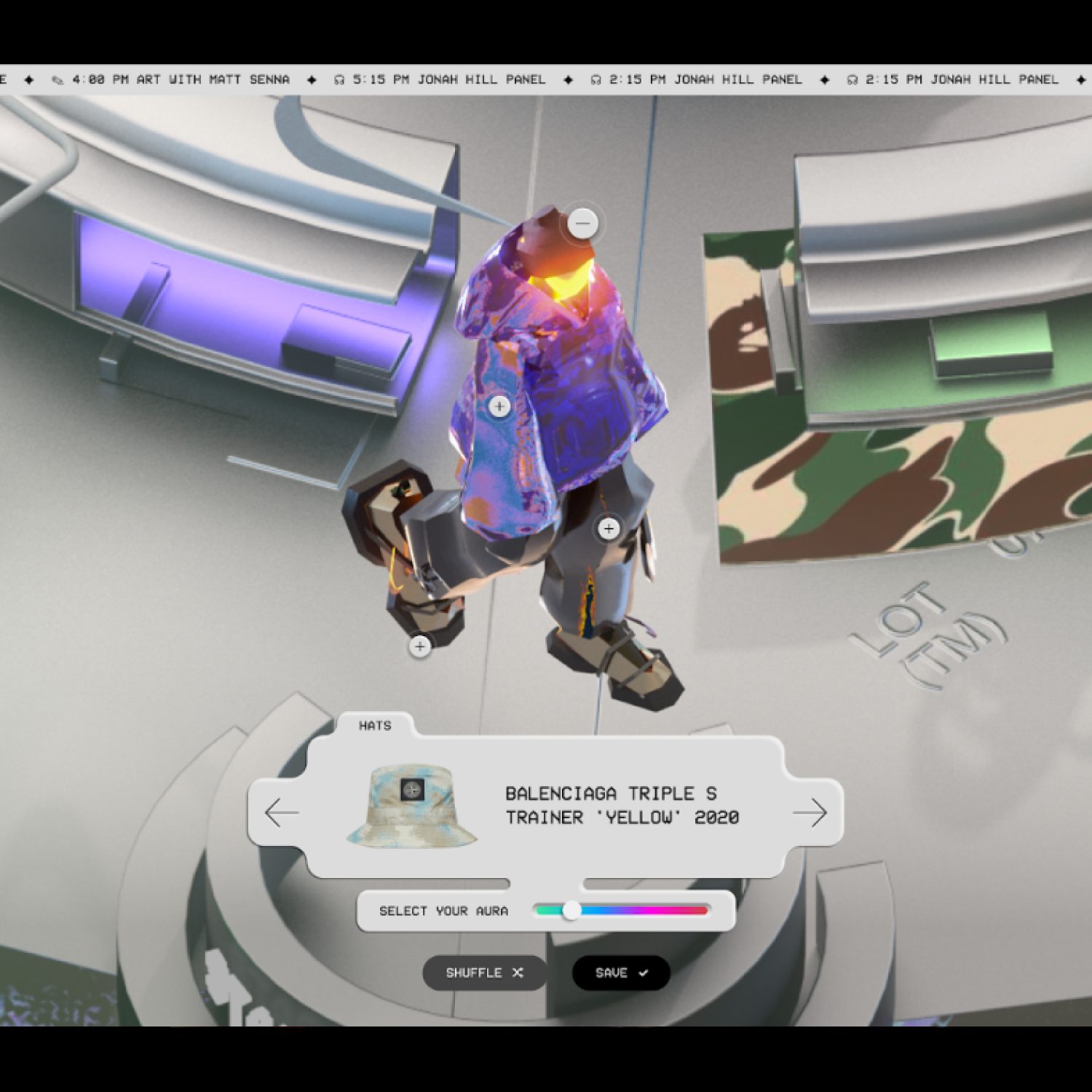Go to next hat with right arrow
The height and width of the screenshot is (1092, 1092).
point(810,812)
